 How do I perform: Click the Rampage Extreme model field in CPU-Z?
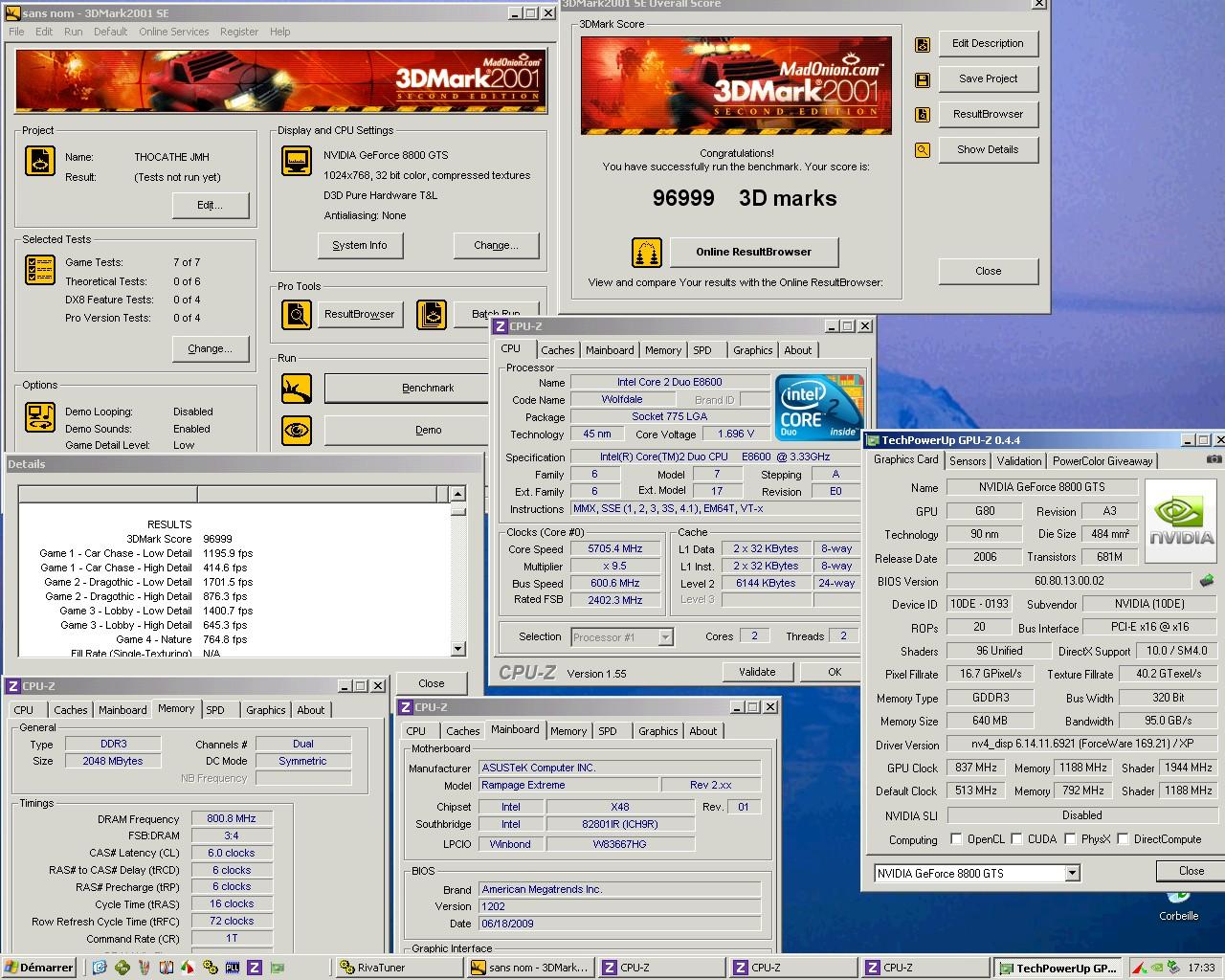[x=568, y=785]
